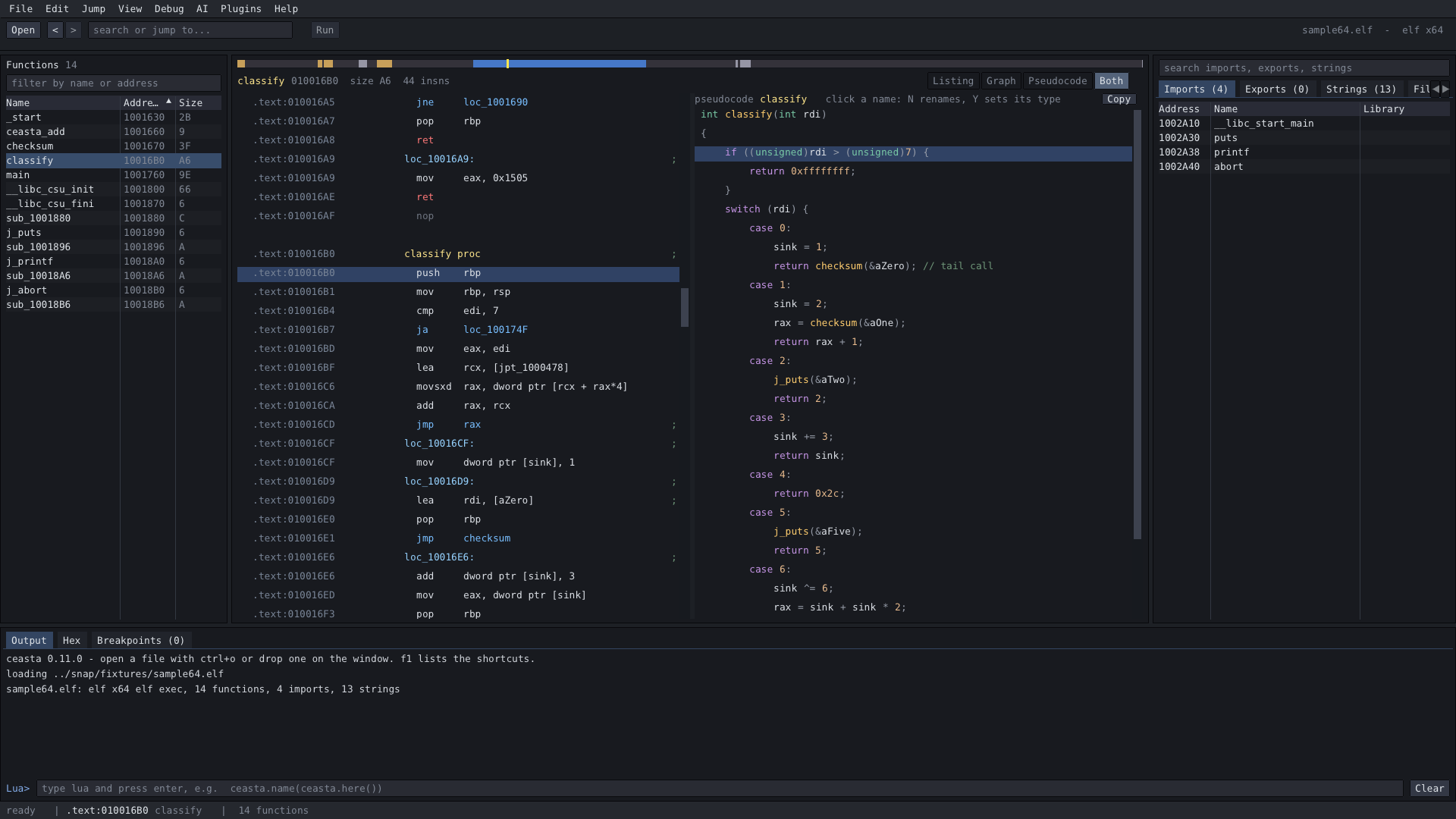Viewport: 1456px width, 819px height.
Task: Select the __libc_csu_init function row
Action: click(114, 190)
